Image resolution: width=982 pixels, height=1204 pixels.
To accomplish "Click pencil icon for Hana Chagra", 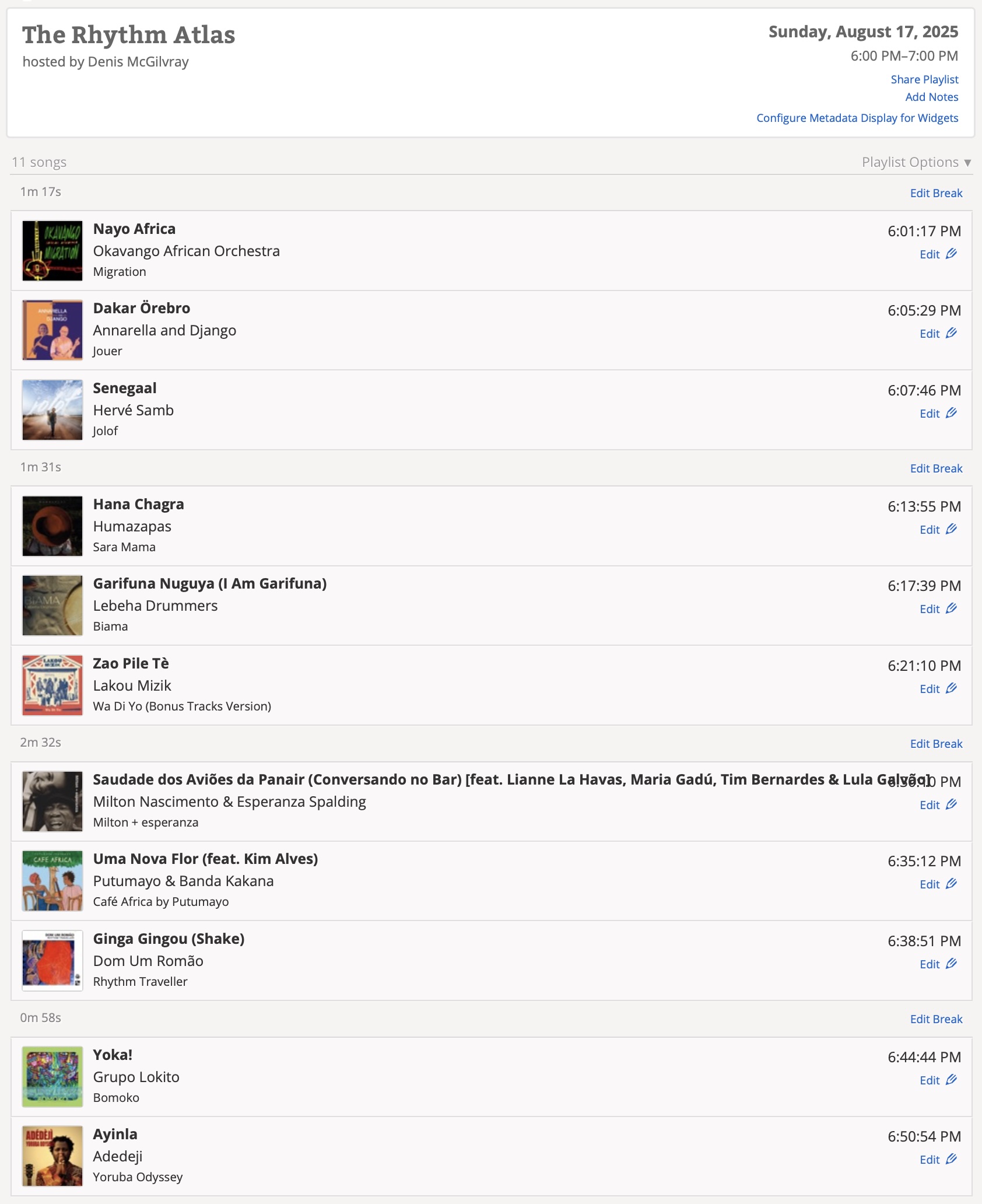I will tap(951, 529).
